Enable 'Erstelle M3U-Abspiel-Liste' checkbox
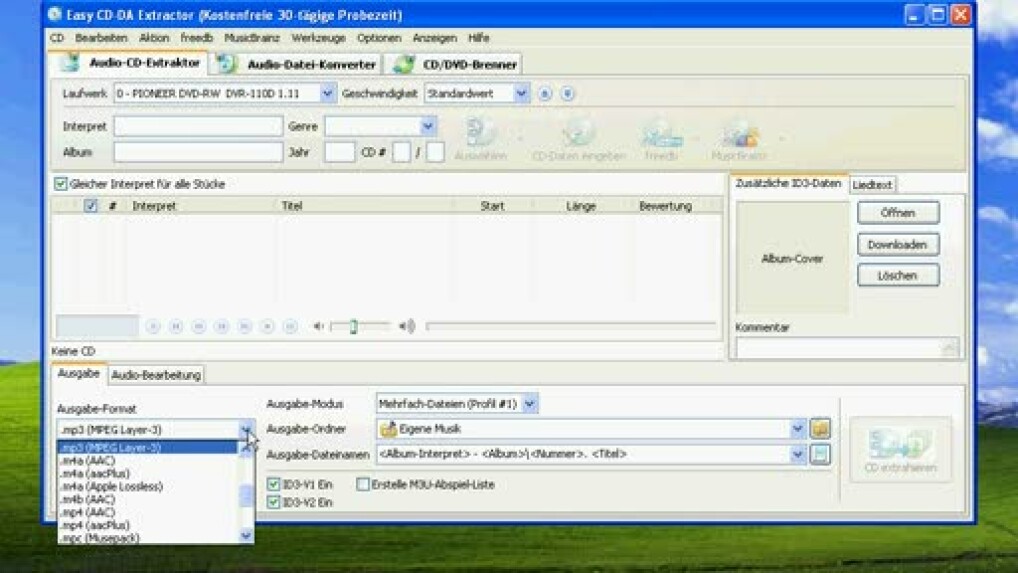Screen dimensions: 1018x573 (363, 484)
